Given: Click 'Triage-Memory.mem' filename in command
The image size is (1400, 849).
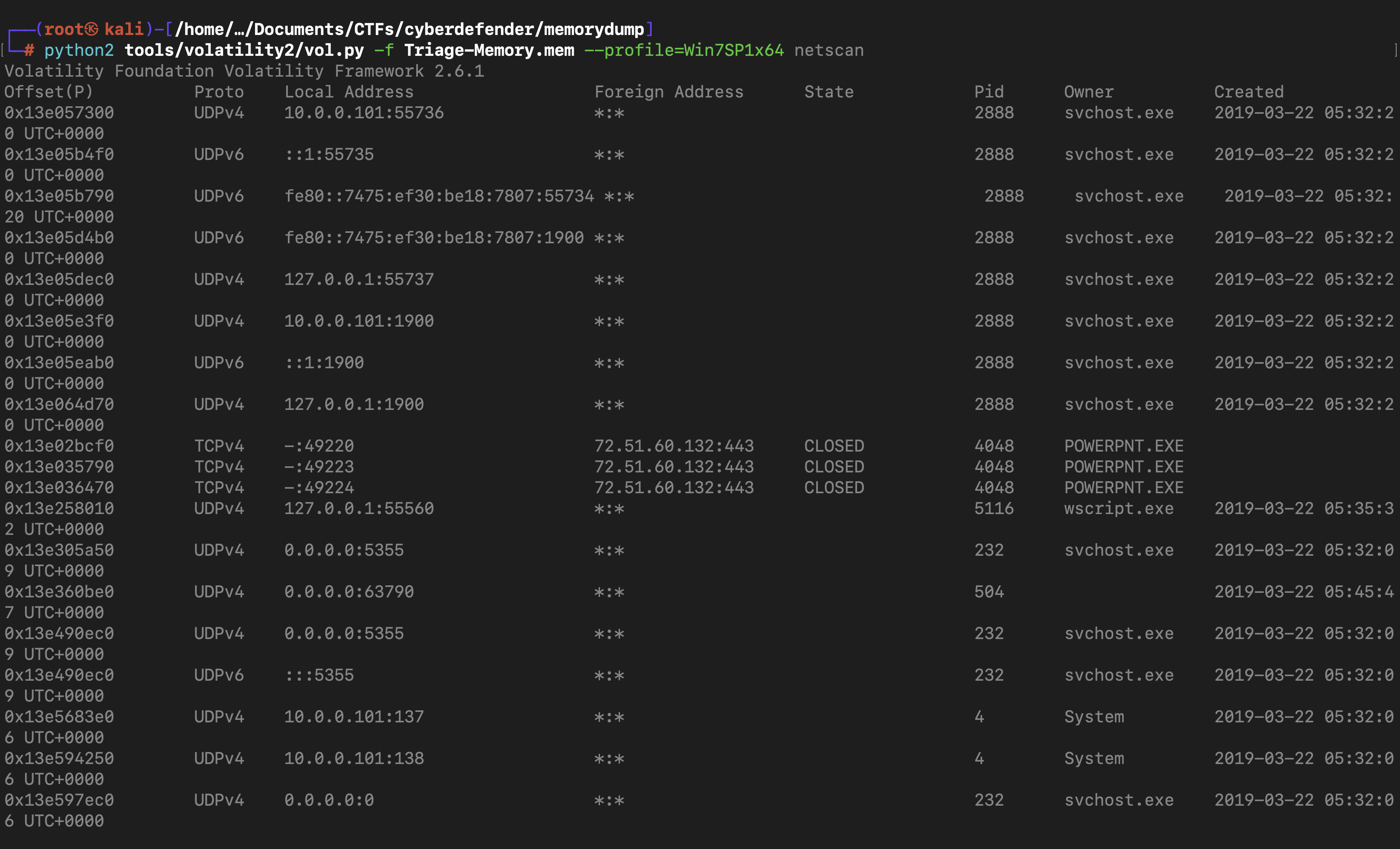Looking at the screenshot, I should click(489, 50).
